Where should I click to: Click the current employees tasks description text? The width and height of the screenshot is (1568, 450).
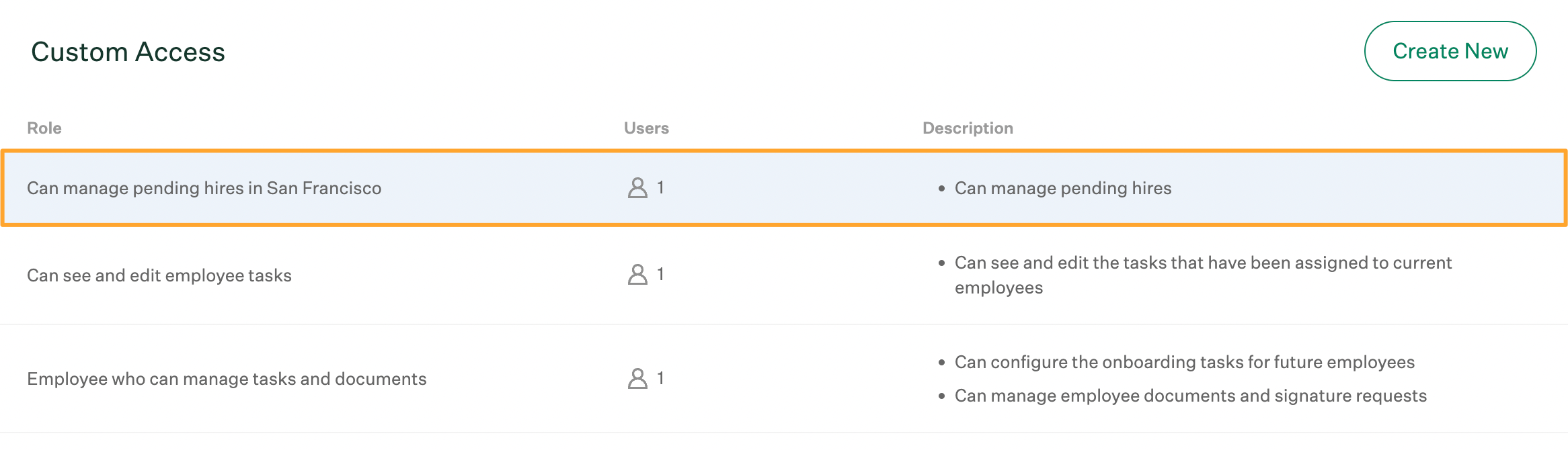[1203, 275]
